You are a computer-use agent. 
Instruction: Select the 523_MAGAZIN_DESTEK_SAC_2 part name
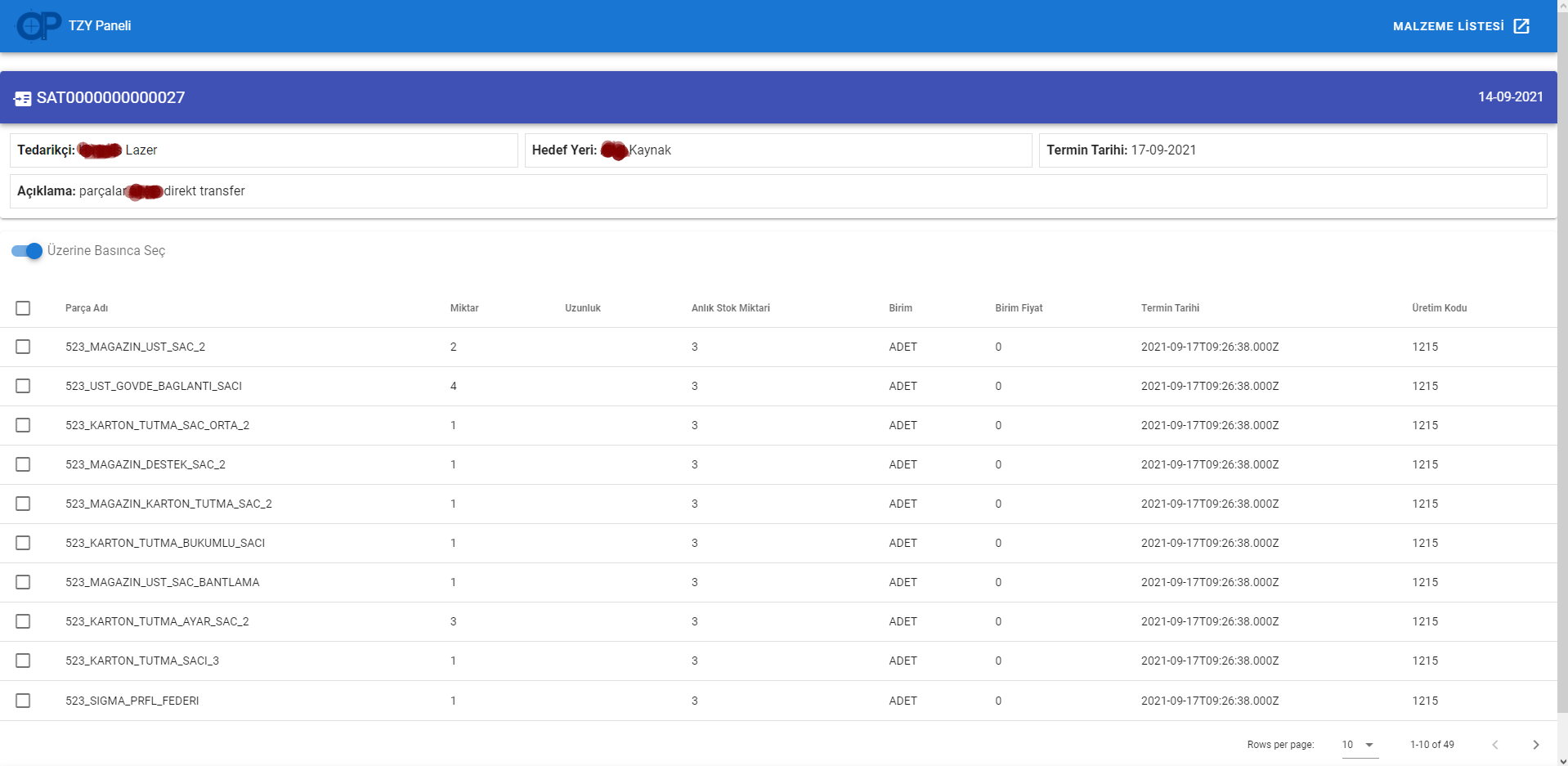tap(145, 464)
